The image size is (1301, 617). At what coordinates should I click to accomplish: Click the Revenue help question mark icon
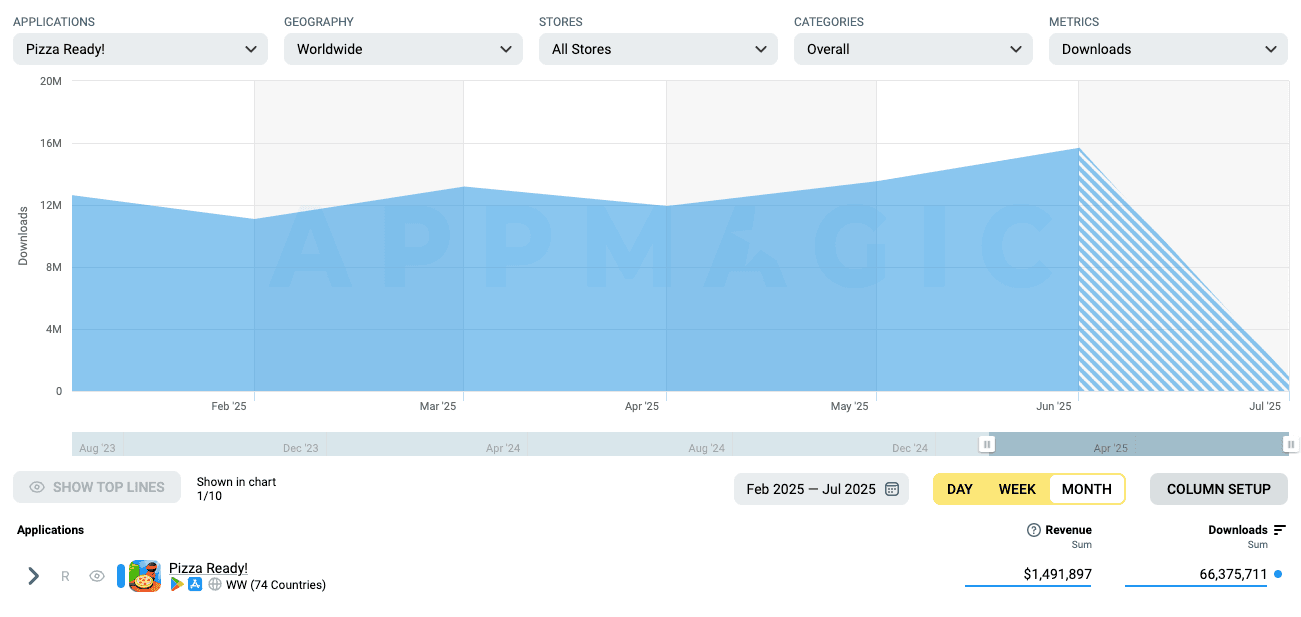tap(1034, 530)
